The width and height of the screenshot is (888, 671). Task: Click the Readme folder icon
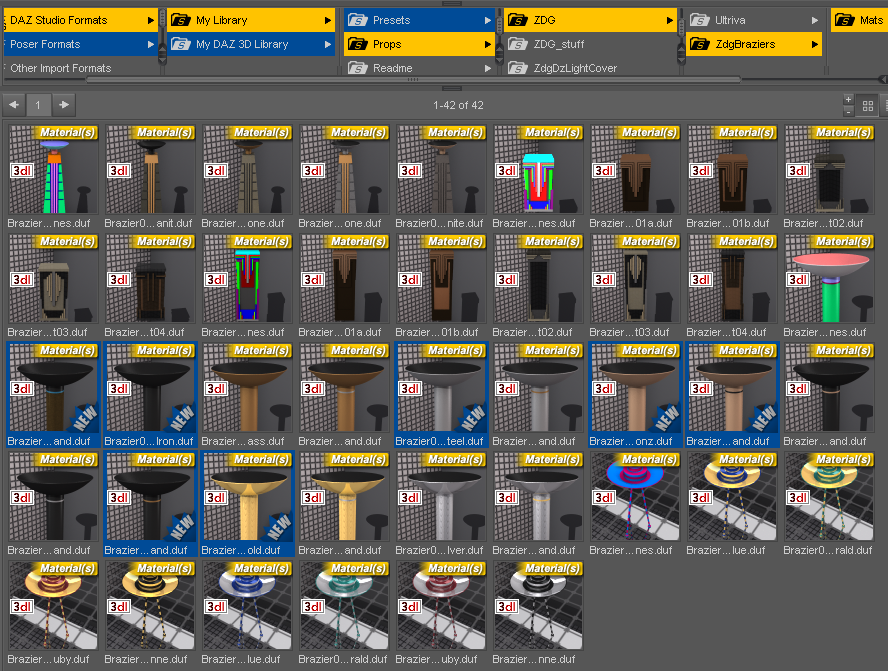357,68
